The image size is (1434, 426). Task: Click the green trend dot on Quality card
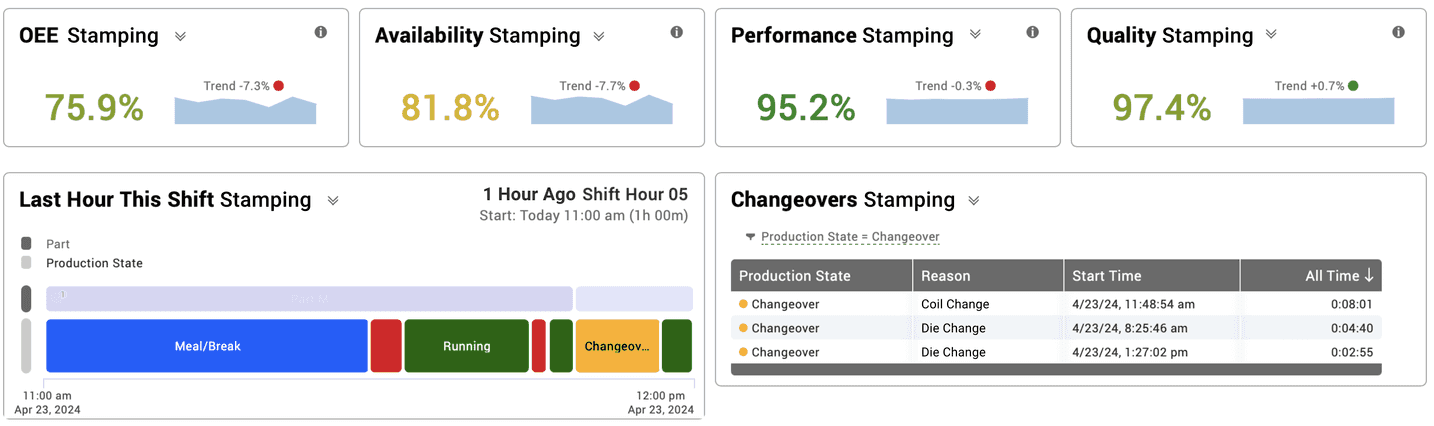tap(1353, 86)
